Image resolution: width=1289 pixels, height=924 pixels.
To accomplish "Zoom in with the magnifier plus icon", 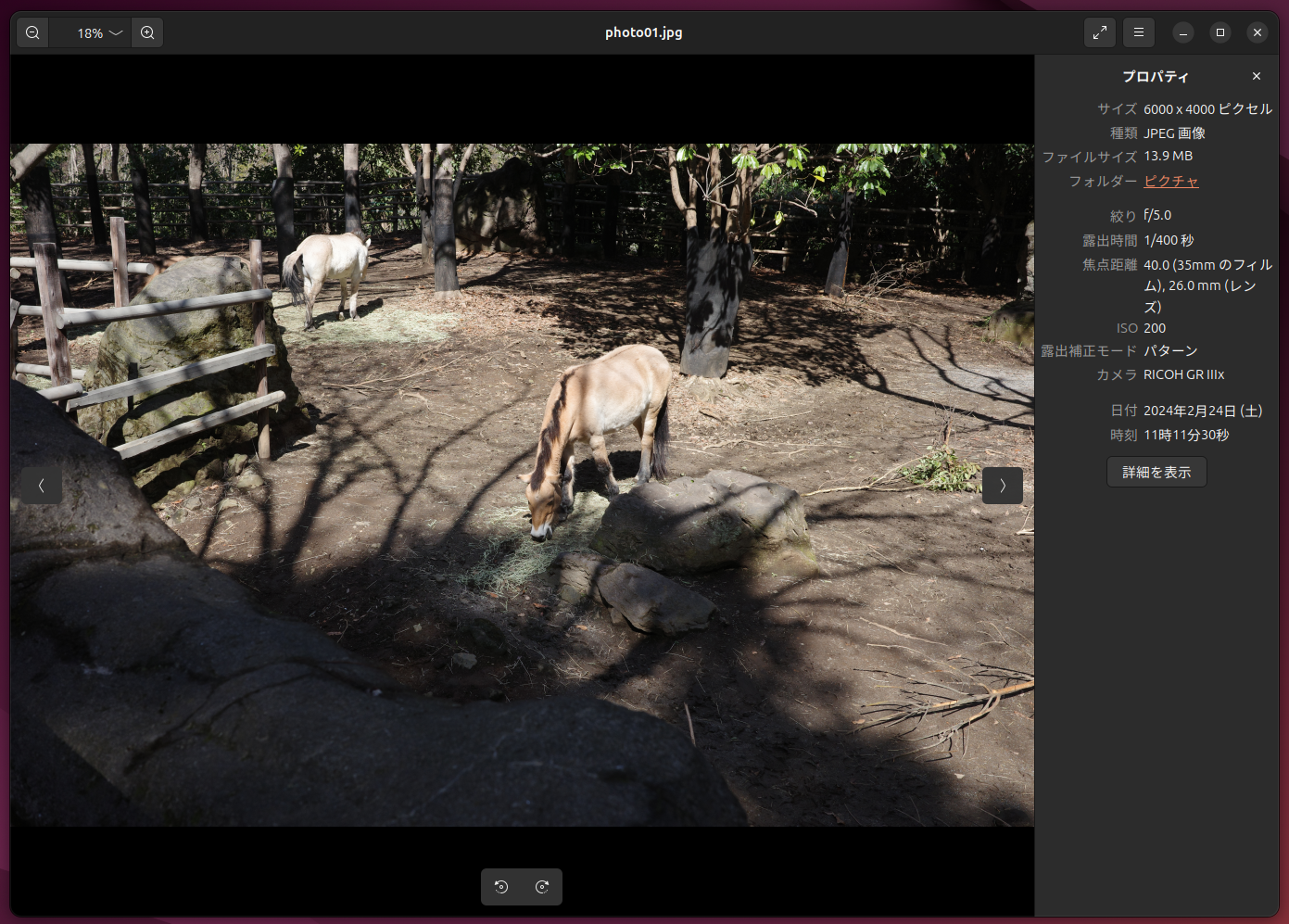I will click(x=147, y=32).
